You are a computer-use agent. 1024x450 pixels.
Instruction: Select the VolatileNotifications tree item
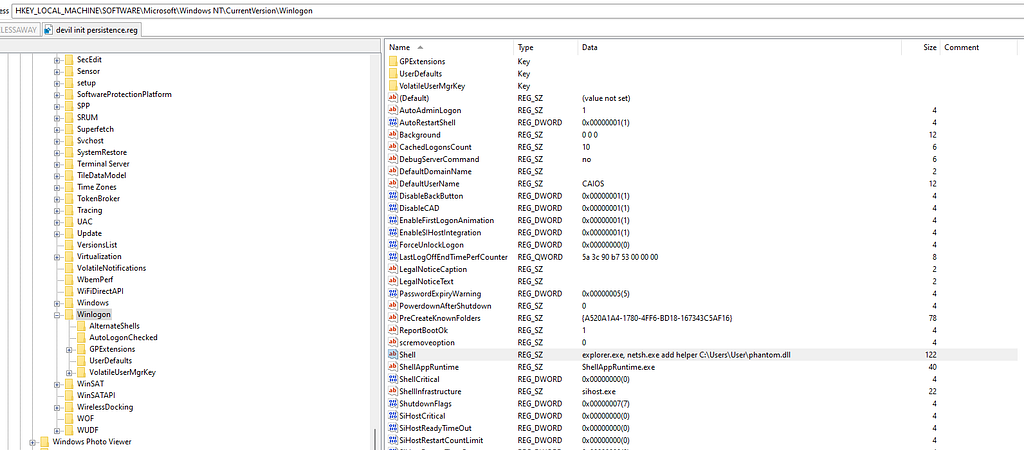[112, 268]
